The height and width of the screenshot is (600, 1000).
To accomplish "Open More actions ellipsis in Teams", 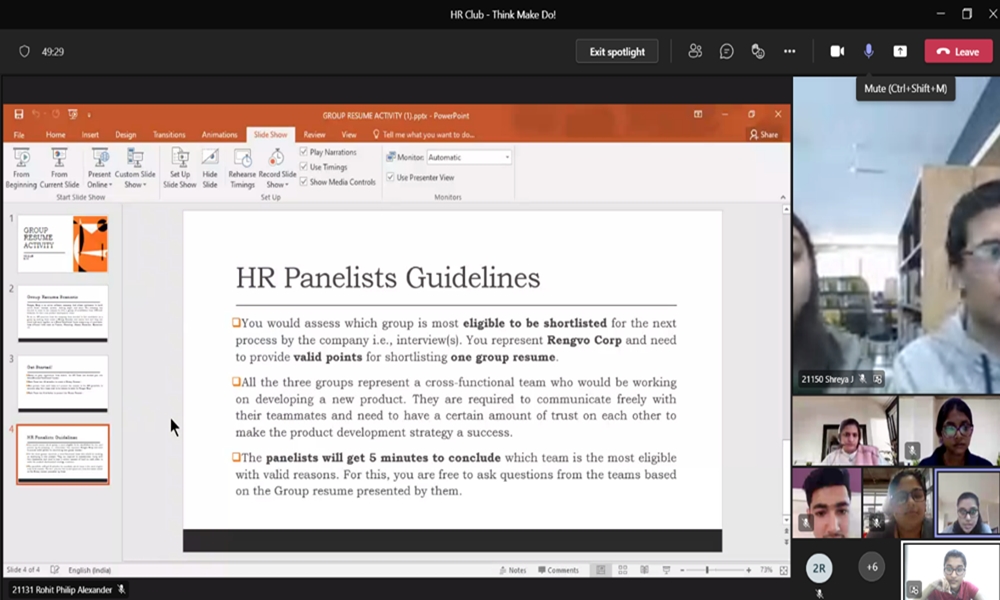I will pyautogui.click(x=790, y=52).
